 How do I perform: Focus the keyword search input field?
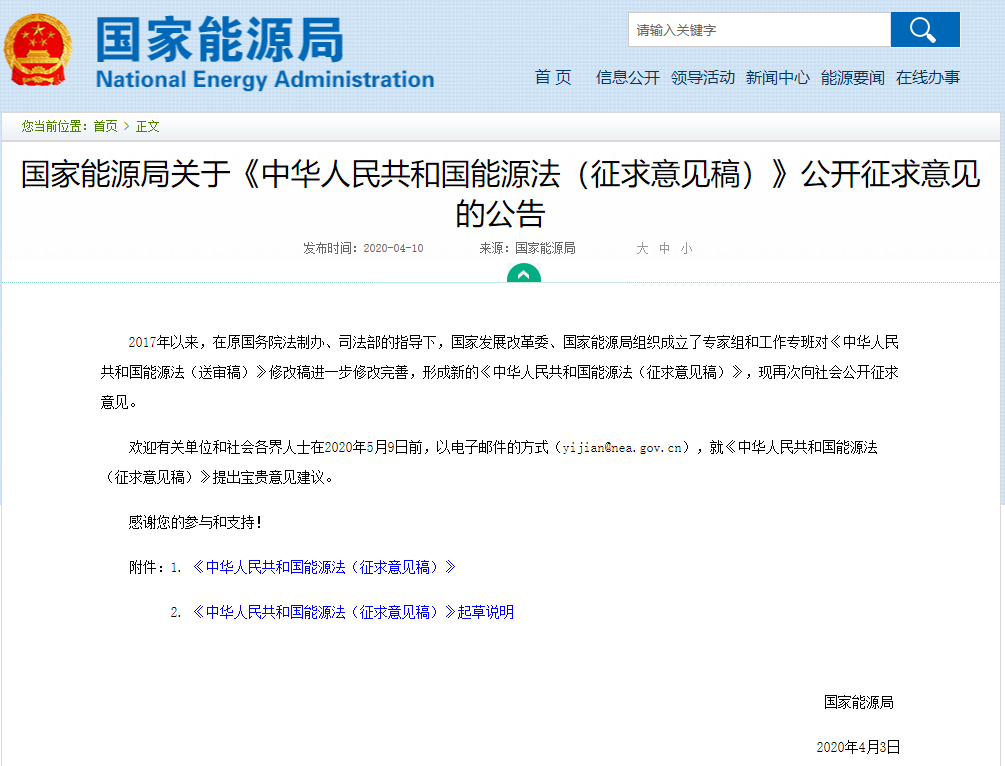[x=760, y=29]
